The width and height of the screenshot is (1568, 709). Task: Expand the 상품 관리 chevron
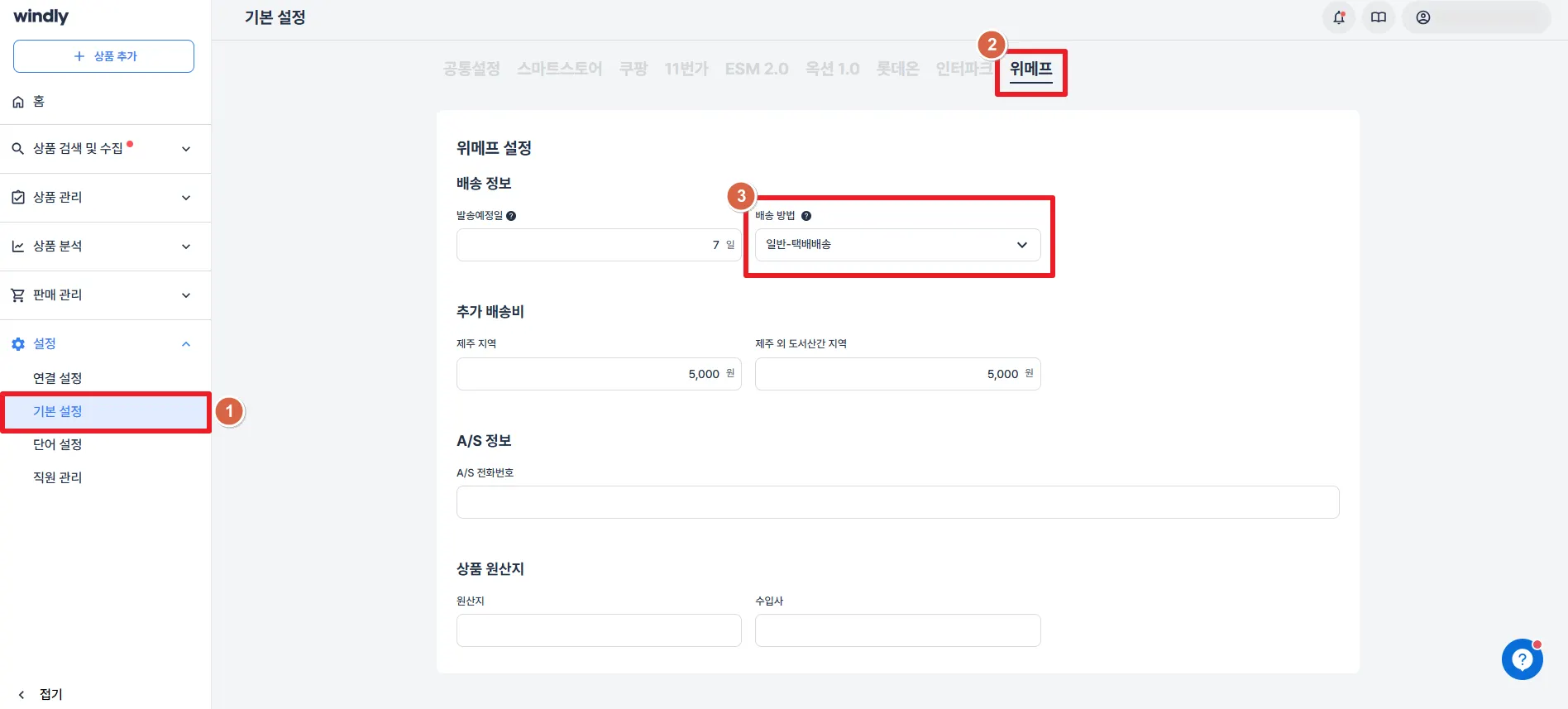[x=186, y=198]
